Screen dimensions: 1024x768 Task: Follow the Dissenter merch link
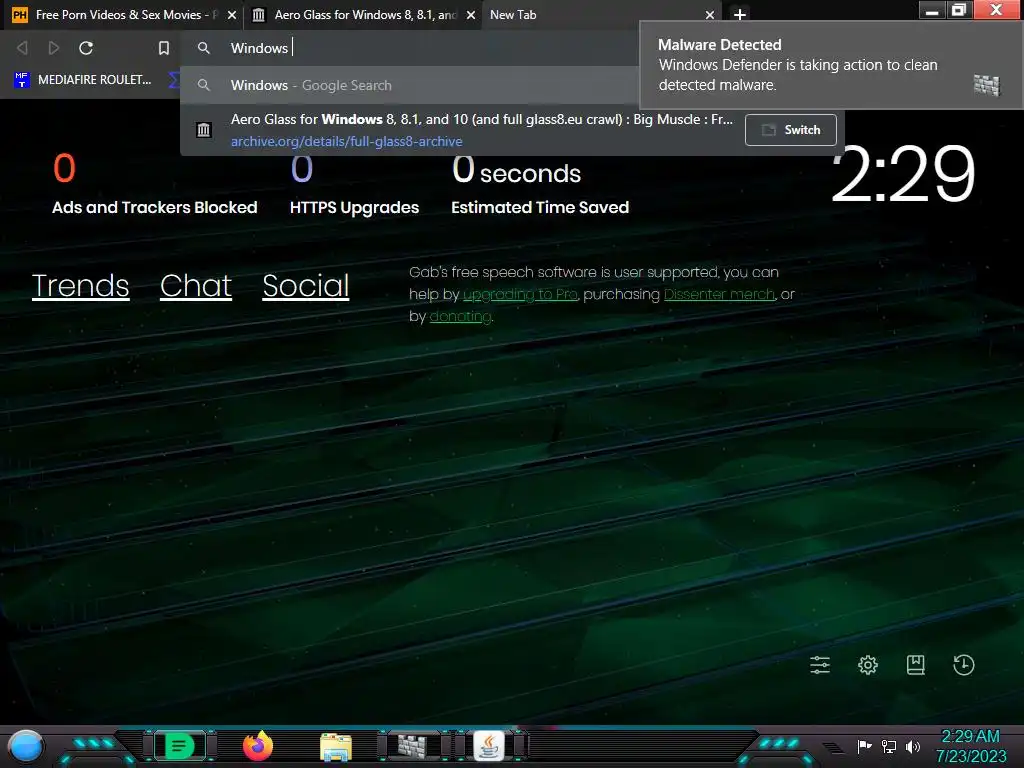coord(719,295)
